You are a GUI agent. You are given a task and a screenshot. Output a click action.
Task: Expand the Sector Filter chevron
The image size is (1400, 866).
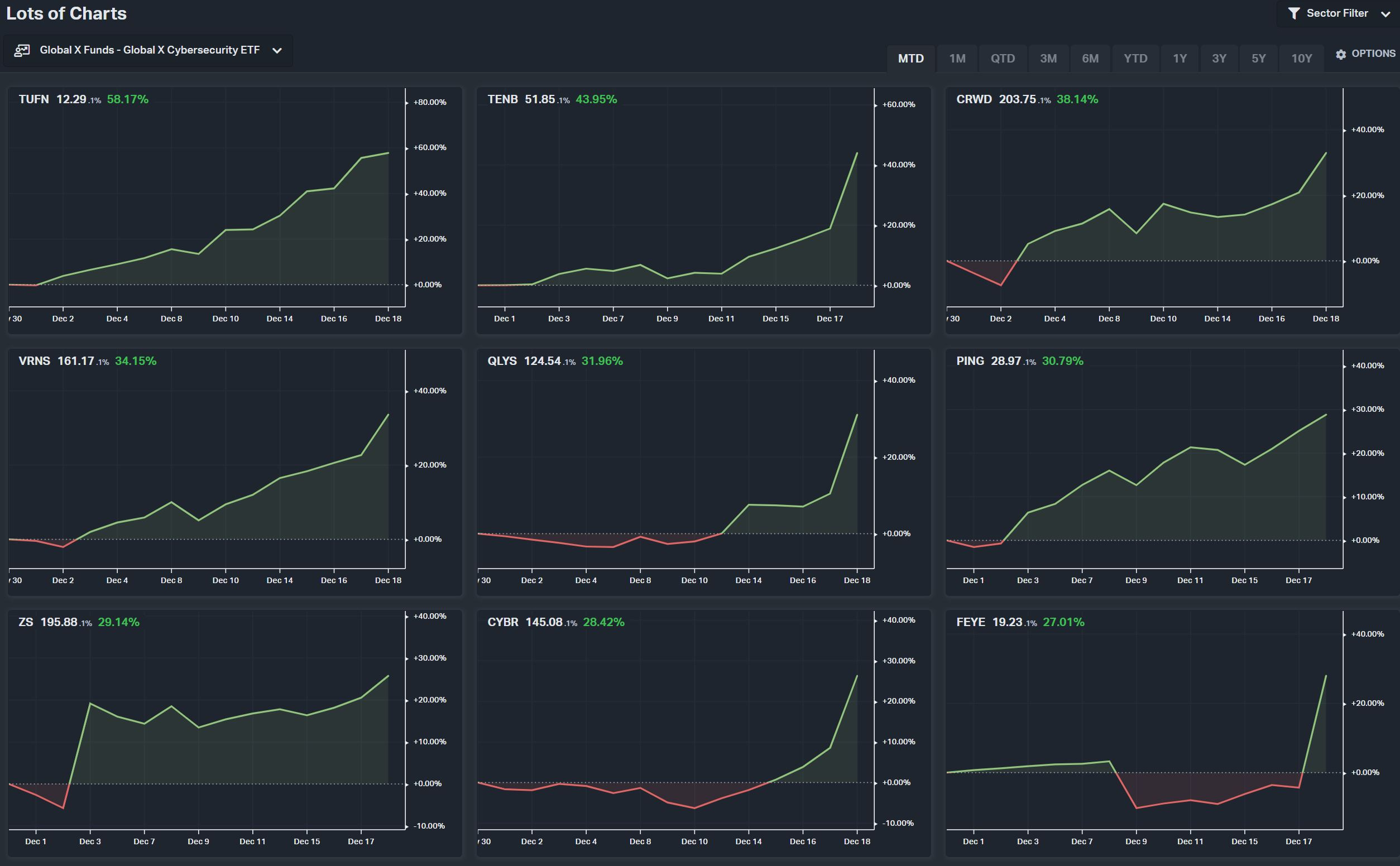click(1385, 14)
